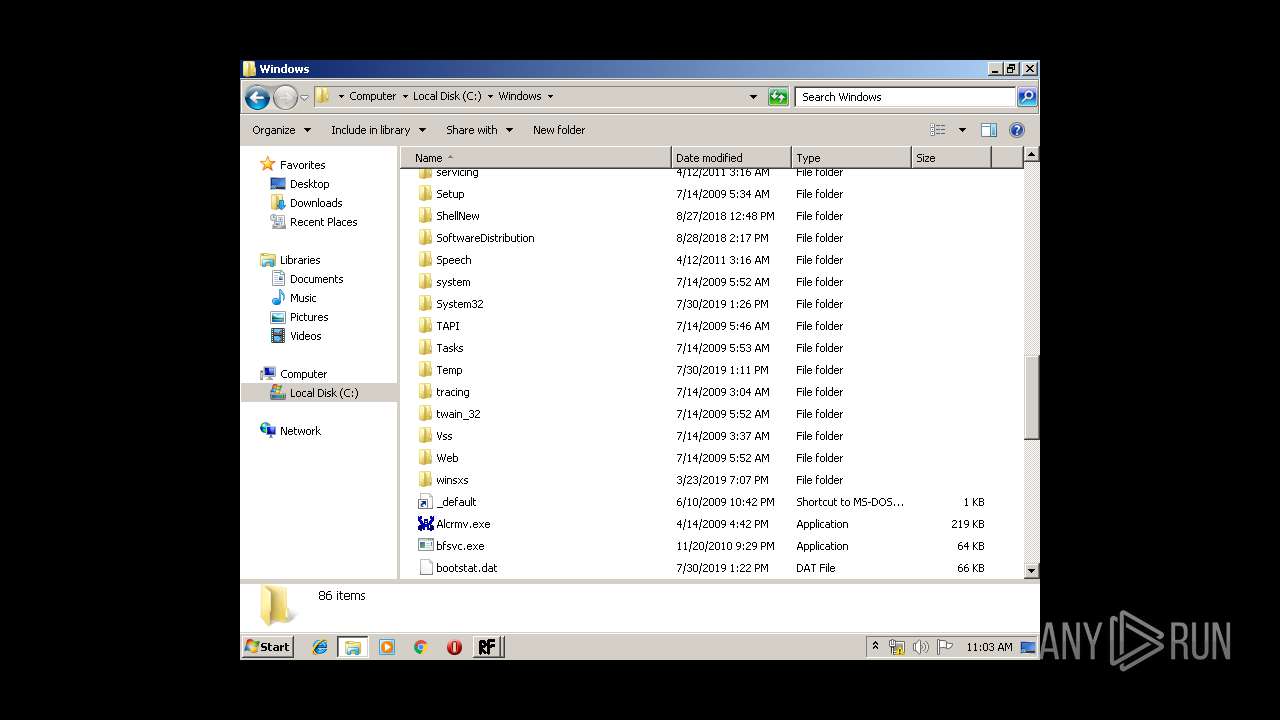This screenshot has height=720, width=1280.
Task: Select the Alcrmv.exe application icon
Action: point(425,524)
